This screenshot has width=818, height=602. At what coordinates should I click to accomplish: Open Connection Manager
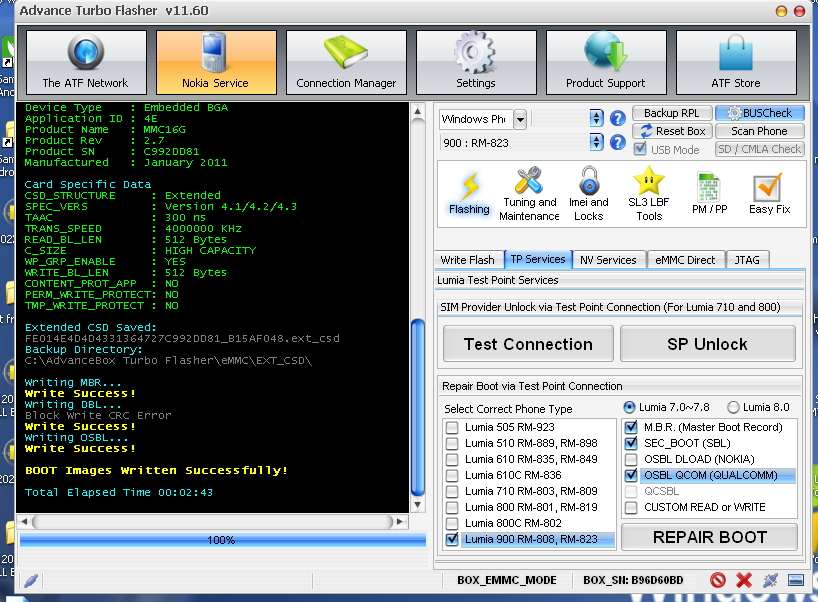[x=346, y=62]
